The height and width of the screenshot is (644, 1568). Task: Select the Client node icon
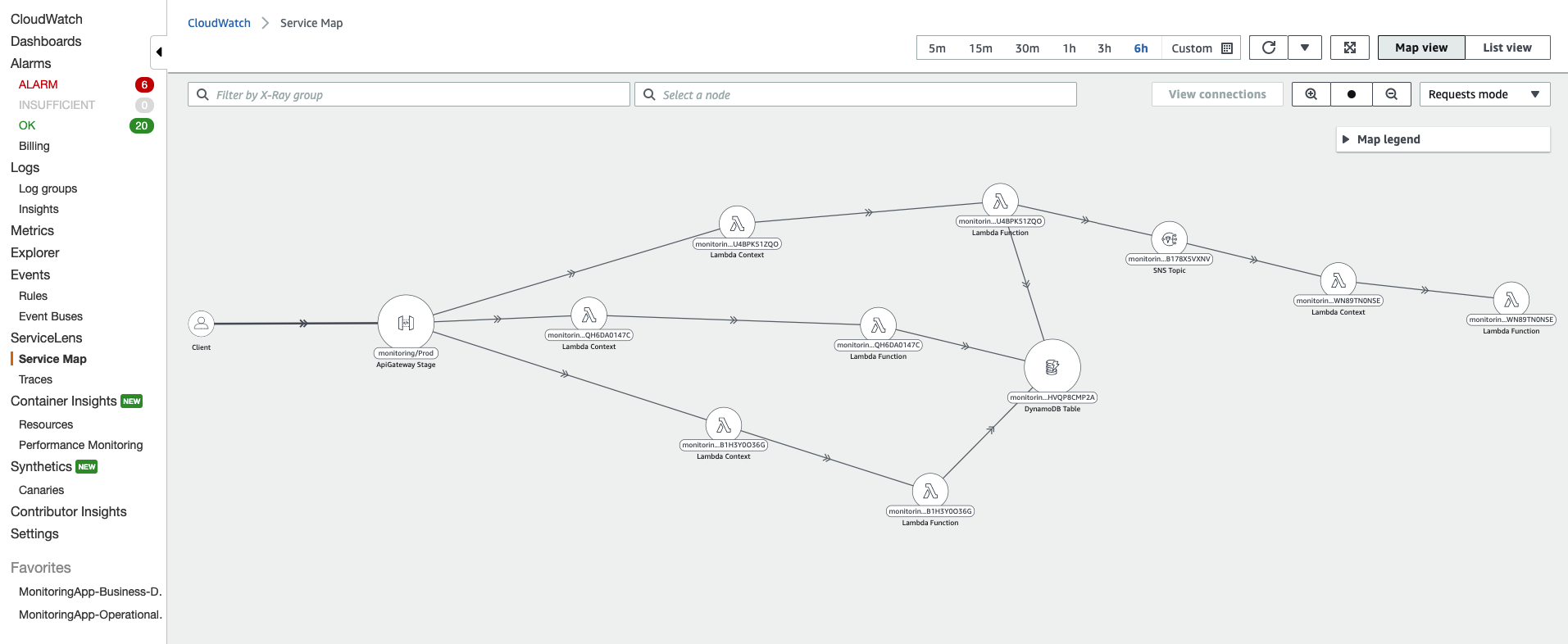(x=201, y=324)
